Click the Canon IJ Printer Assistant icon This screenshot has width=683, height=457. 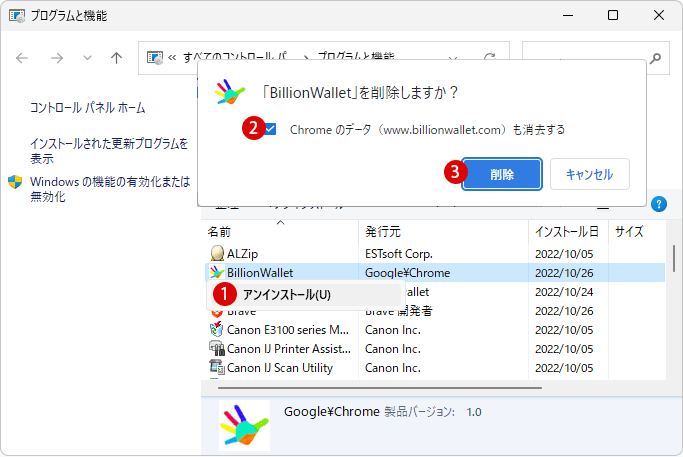pos(216,349)
